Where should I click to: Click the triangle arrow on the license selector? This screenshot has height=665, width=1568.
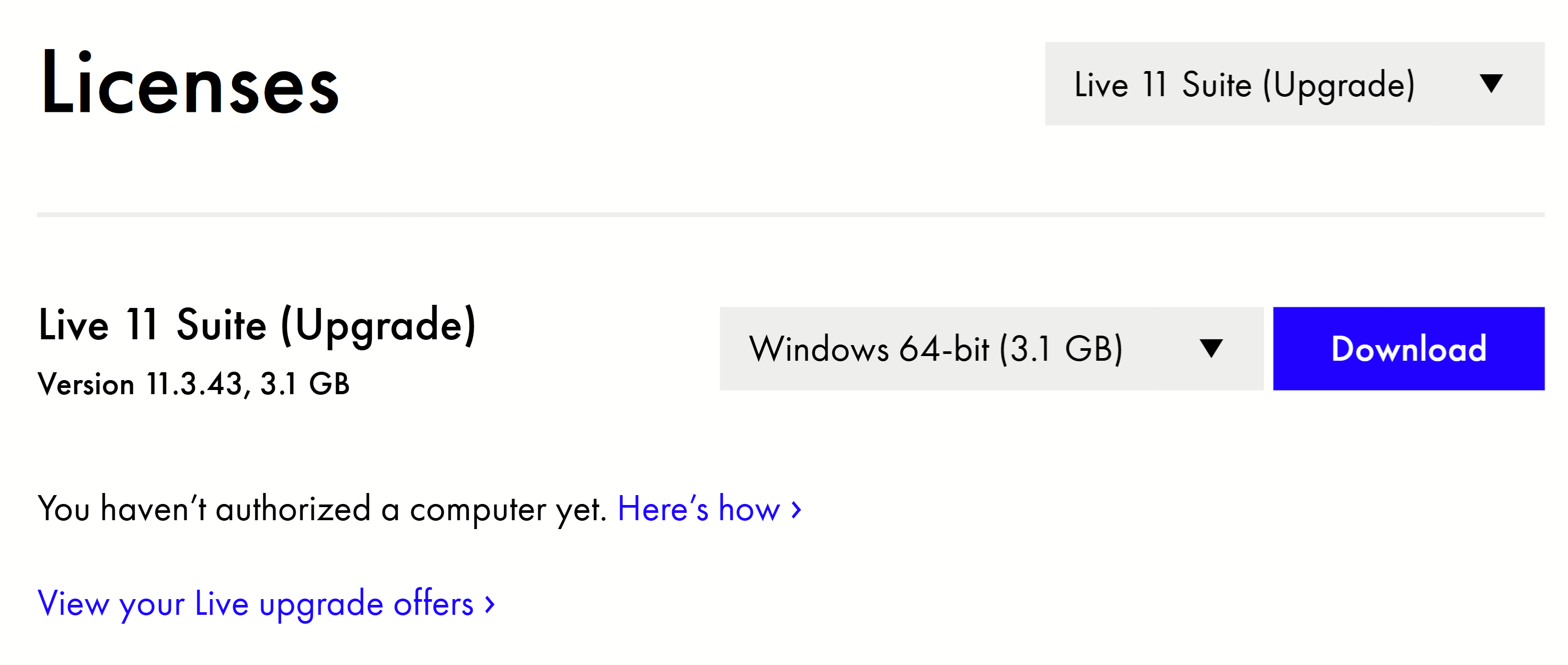pos(1491,84)
